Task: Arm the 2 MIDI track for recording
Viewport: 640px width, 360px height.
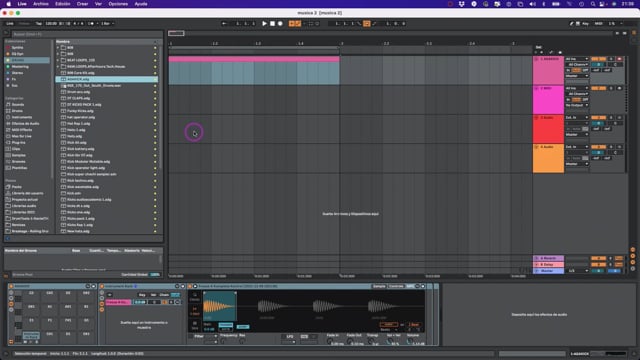Action: point(619,88)
